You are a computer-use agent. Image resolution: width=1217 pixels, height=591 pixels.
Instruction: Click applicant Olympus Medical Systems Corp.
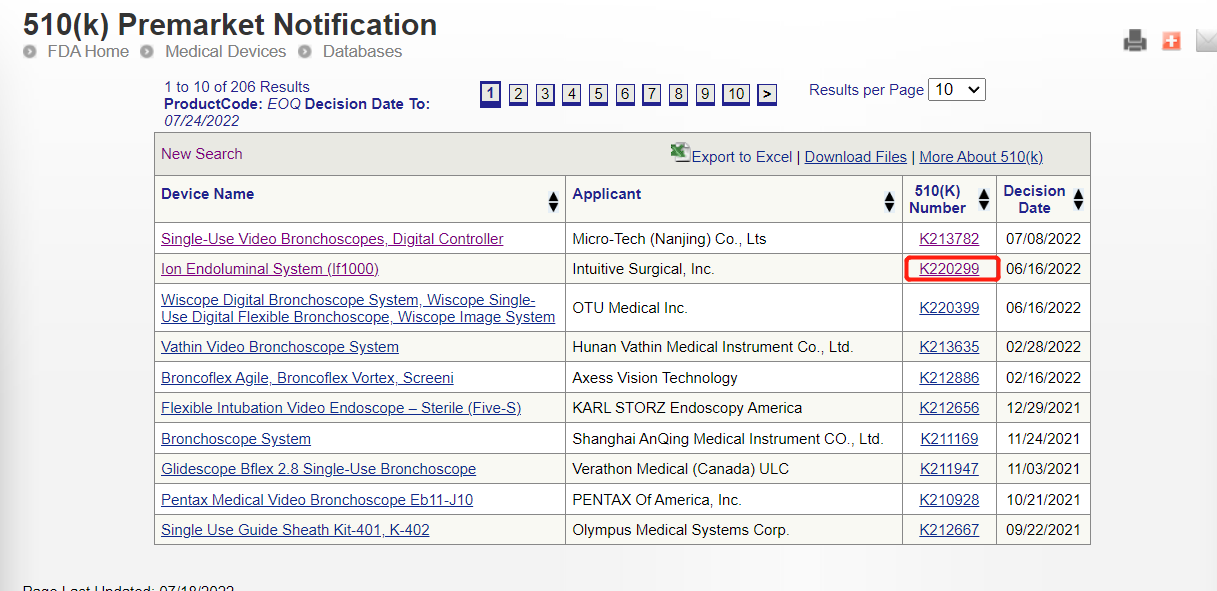(x=680, y=530)
